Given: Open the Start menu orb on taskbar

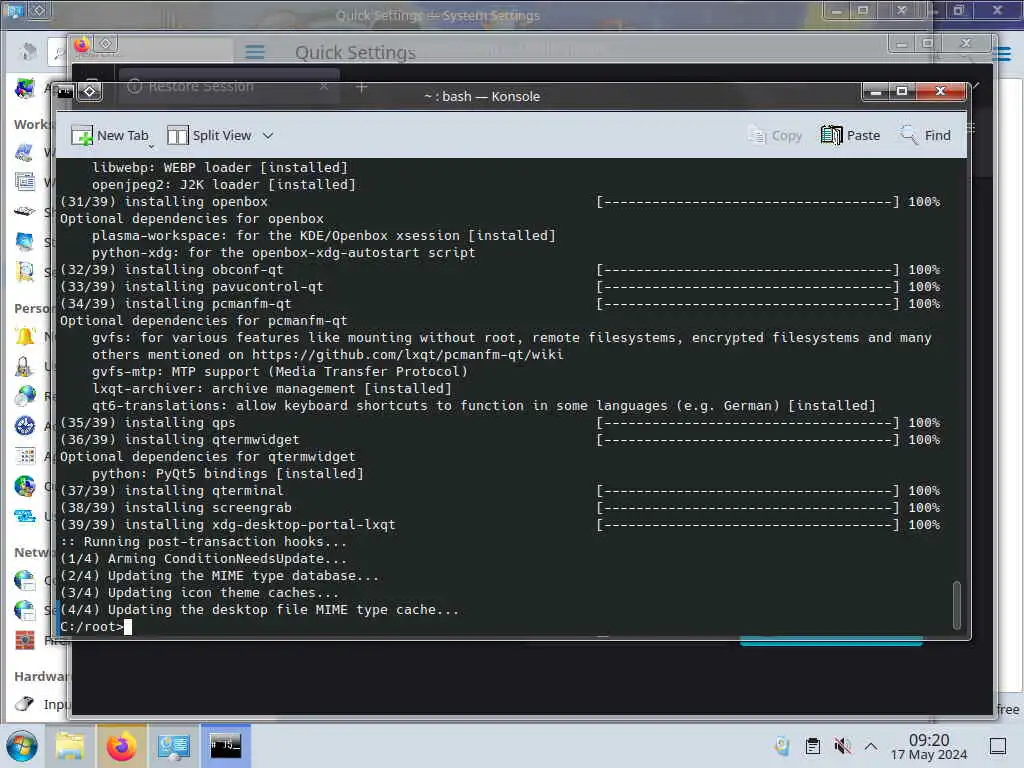Looking at the screenshot, I should point(22,746).
